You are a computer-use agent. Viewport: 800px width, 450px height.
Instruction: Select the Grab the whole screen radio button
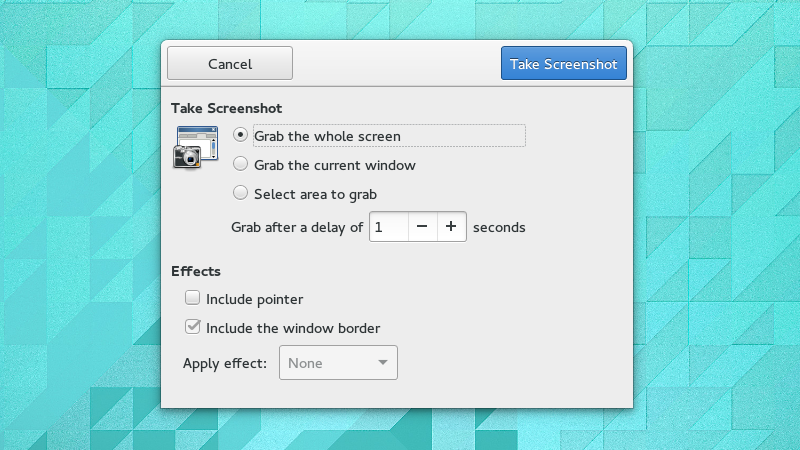click(x=240, y=135)
